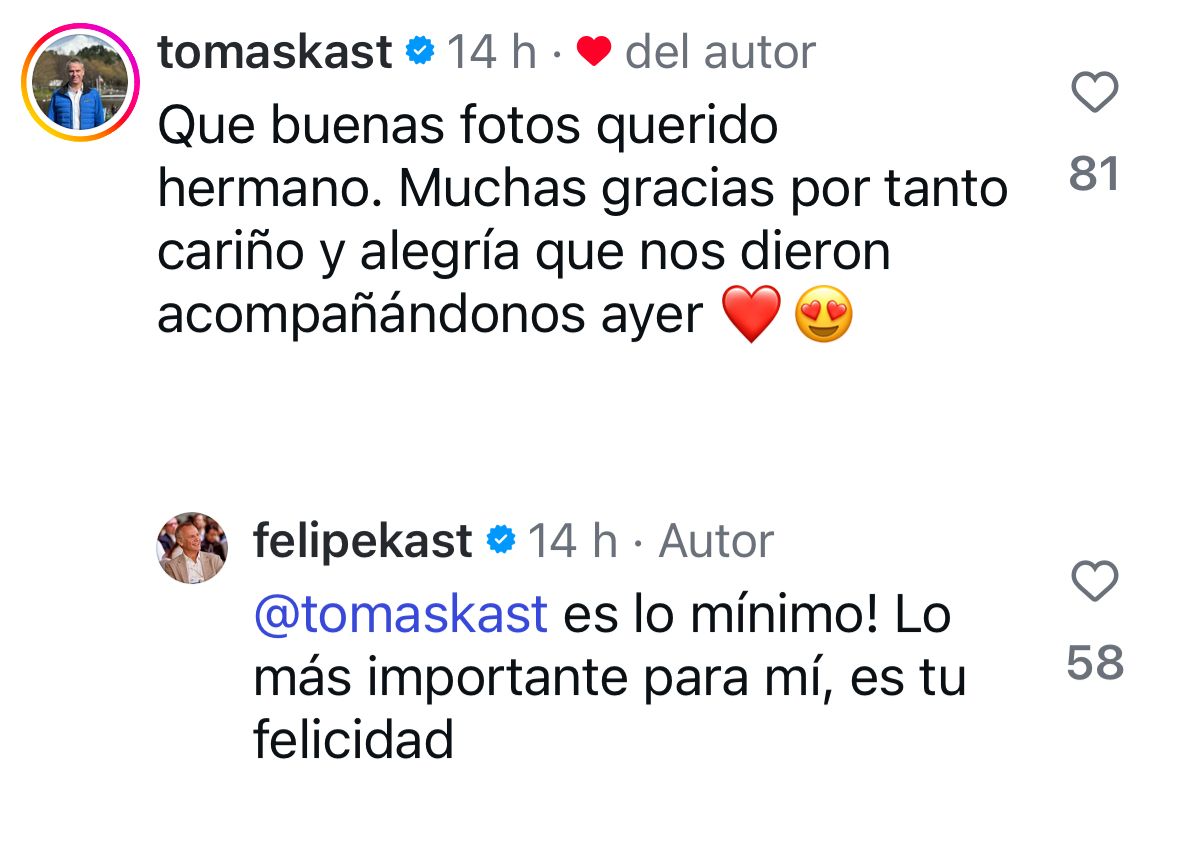View the 81 likes count on the comment
The height and width of the screenshot is (842, 1179).
coord(1094,175)
